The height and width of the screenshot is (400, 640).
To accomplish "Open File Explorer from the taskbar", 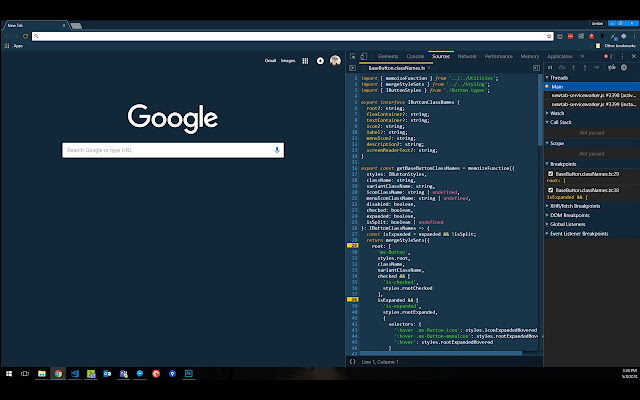I will [x=42, y=373].
